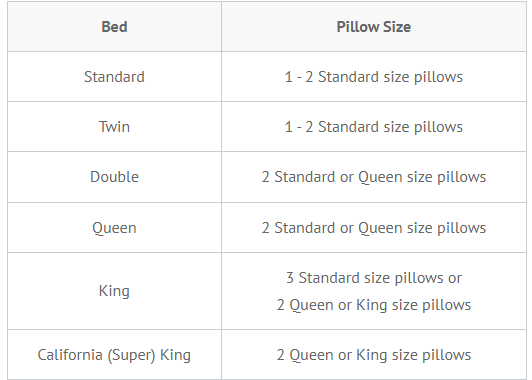The width and height of the screenshot is (532, 380).
Task: Click pillow size text in Queen row
Action: pyautogui.click(x=374, y=228)
